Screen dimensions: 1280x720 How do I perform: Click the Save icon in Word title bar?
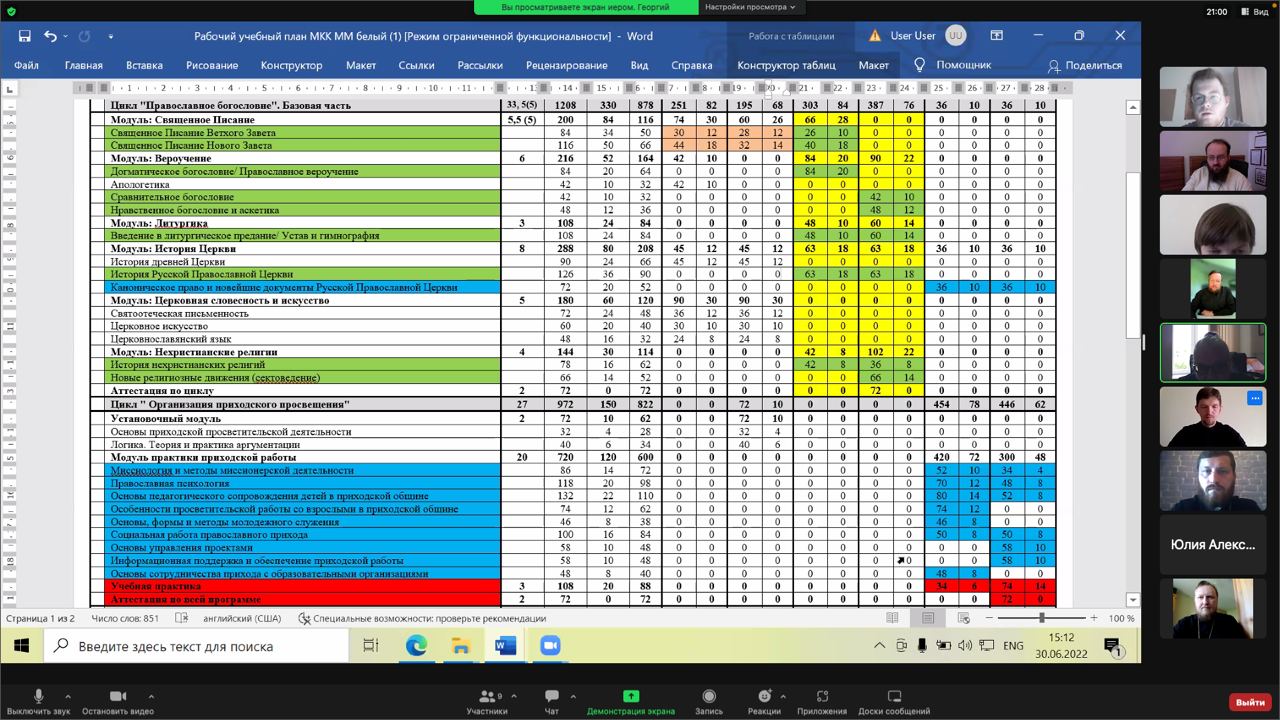point(24,36)
